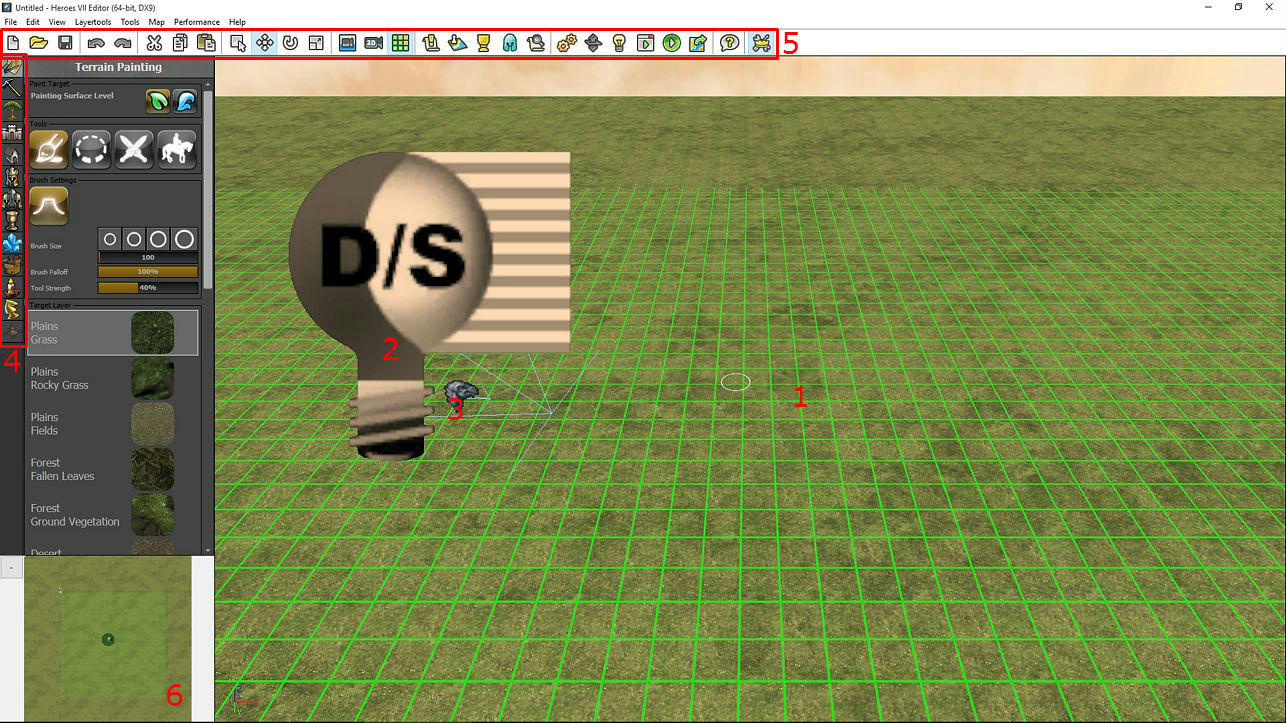1286x723 pixels.
Task: Open the View menu
Action: (57, 21)
